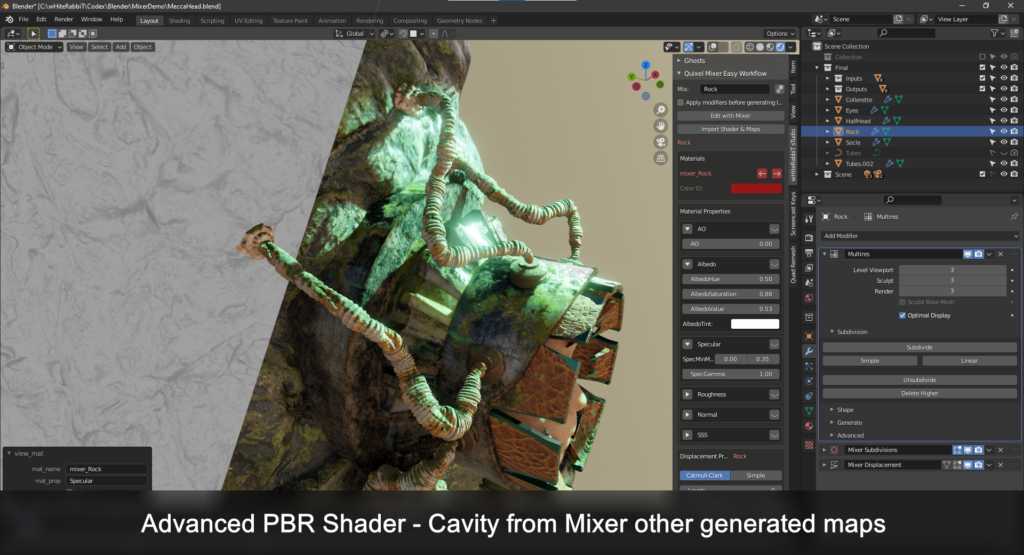The height and width of the screenshot is (555, 1024).
Task: Open the Modifier properties wrench tab
Action: coord(808,351)
